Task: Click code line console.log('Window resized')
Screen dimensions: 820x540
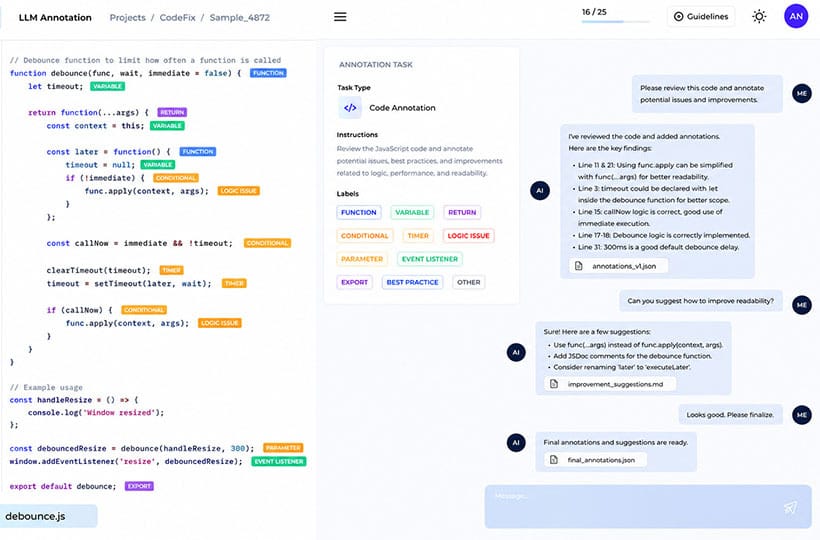Action: click(96, 412)
